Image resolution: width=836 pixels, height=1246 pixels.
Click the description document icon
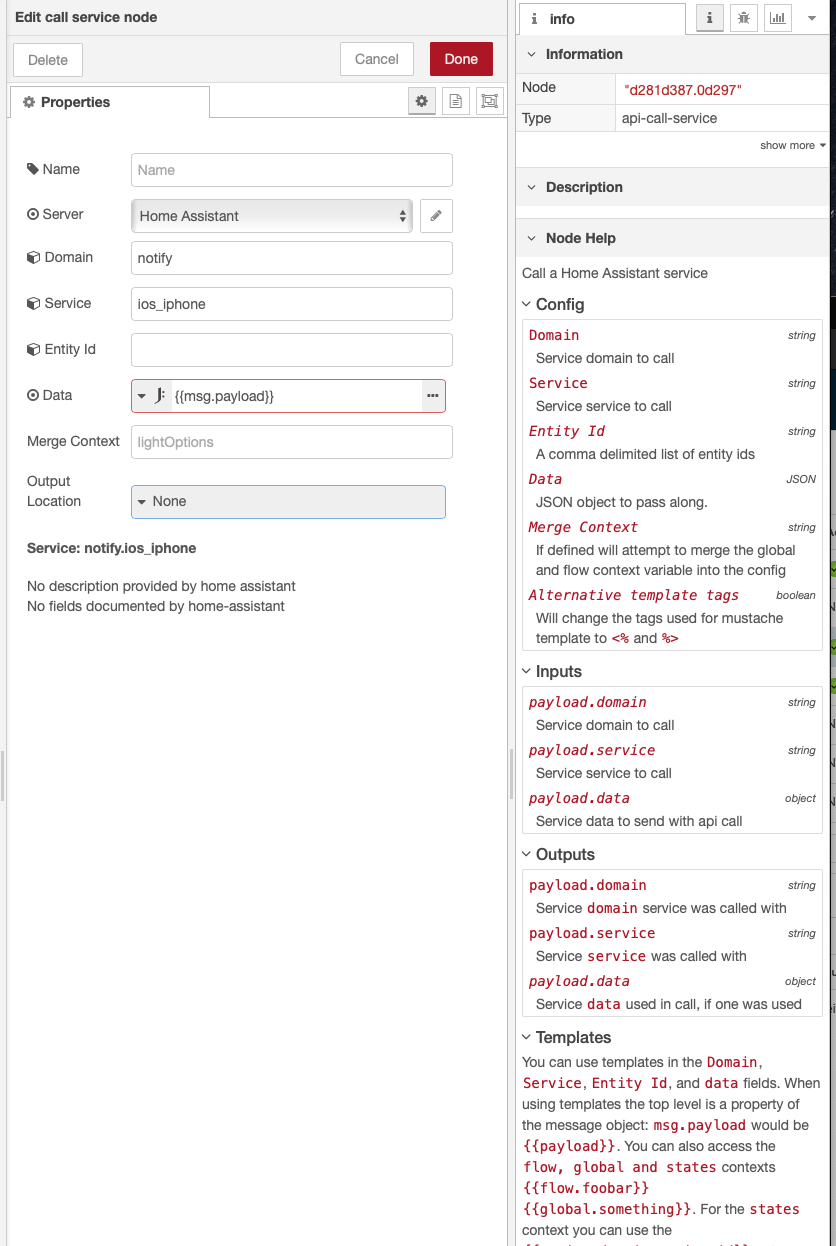456,101
